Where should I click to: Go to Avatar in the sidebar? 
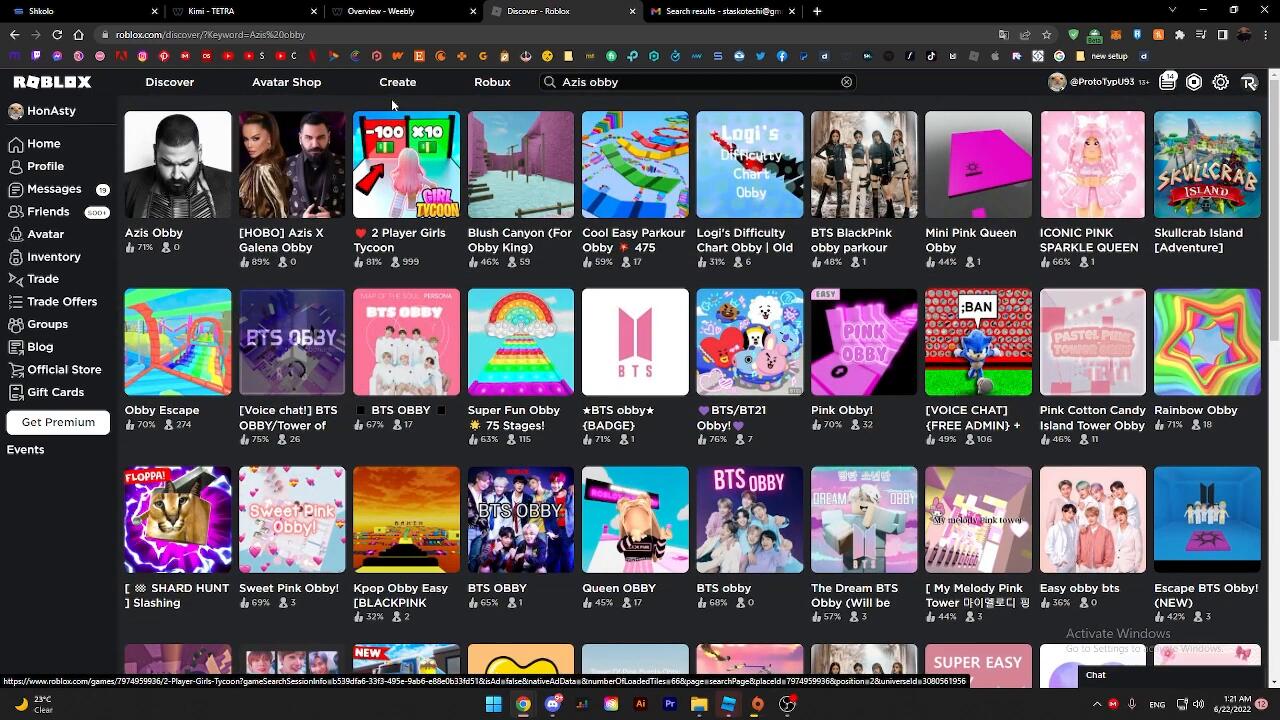[x=45, y=234]
